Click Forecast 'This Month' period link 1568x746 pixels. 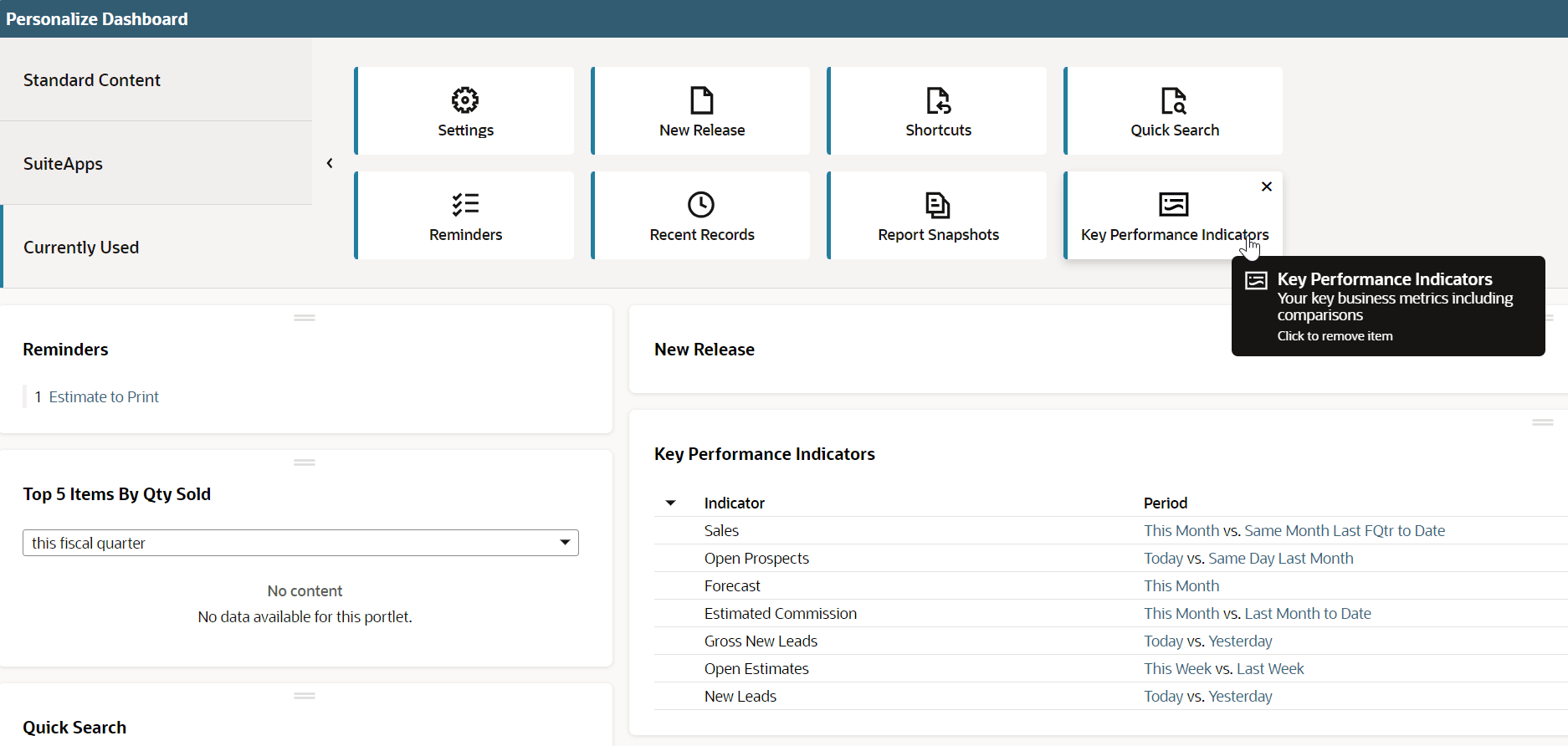[x=1181, y=586]
